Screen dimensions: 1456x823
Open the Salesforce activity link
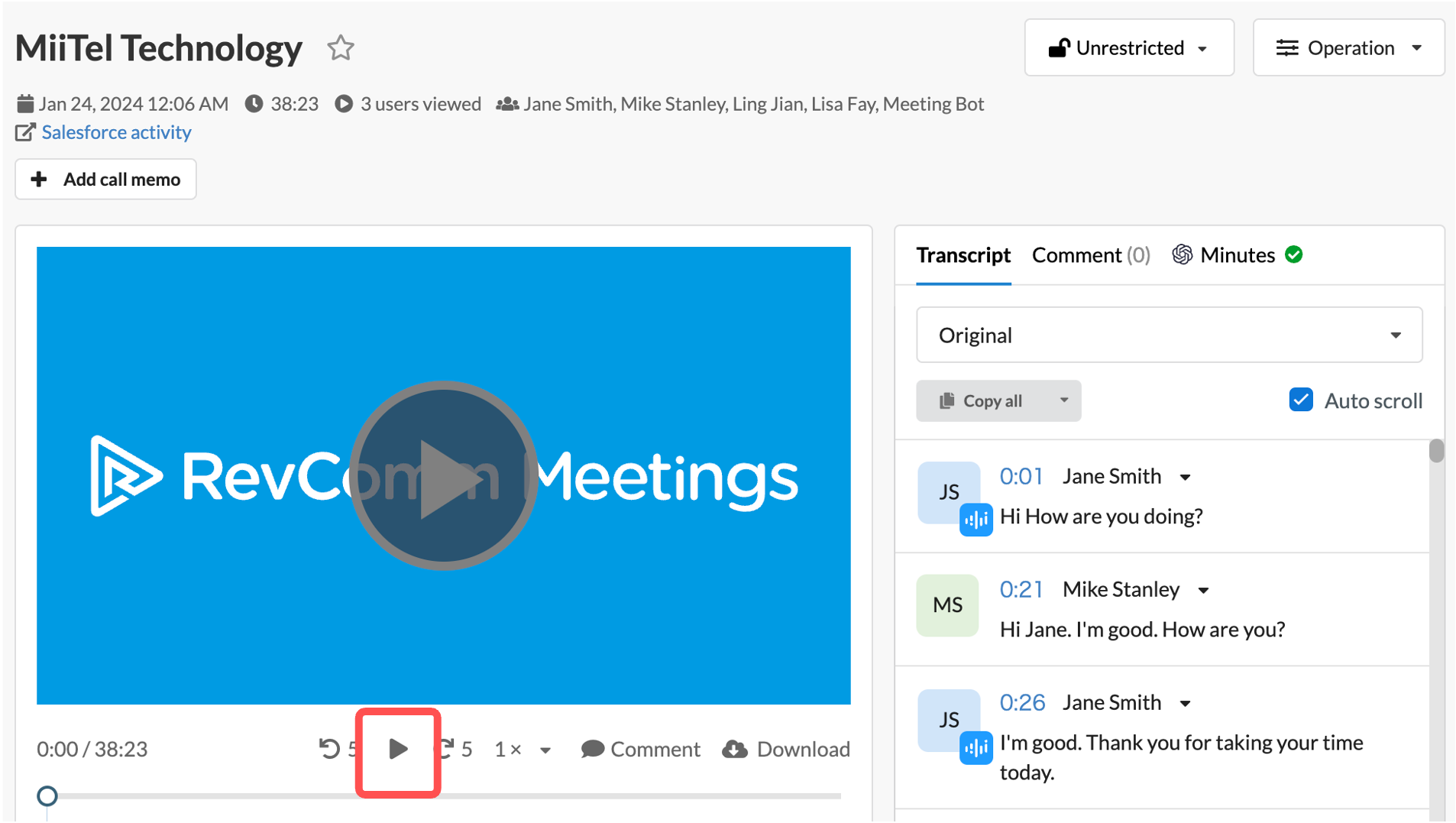(116, 132)
